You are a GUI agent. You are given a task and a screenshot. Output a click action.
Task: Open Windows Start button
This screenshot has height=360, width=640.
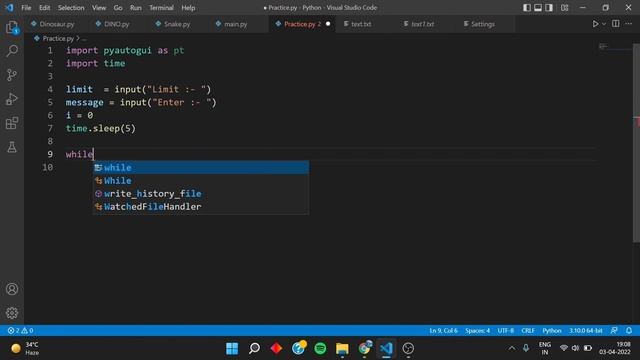pyautogui.click(x=232, y=348)
